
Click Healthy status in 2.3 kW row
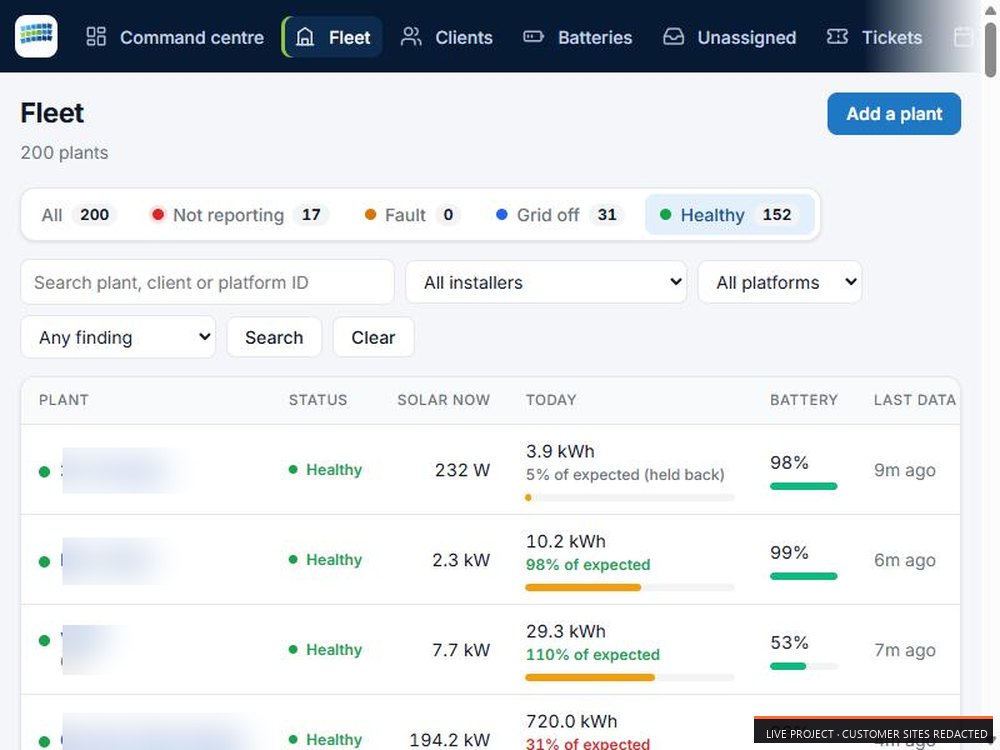click(325, 560)
